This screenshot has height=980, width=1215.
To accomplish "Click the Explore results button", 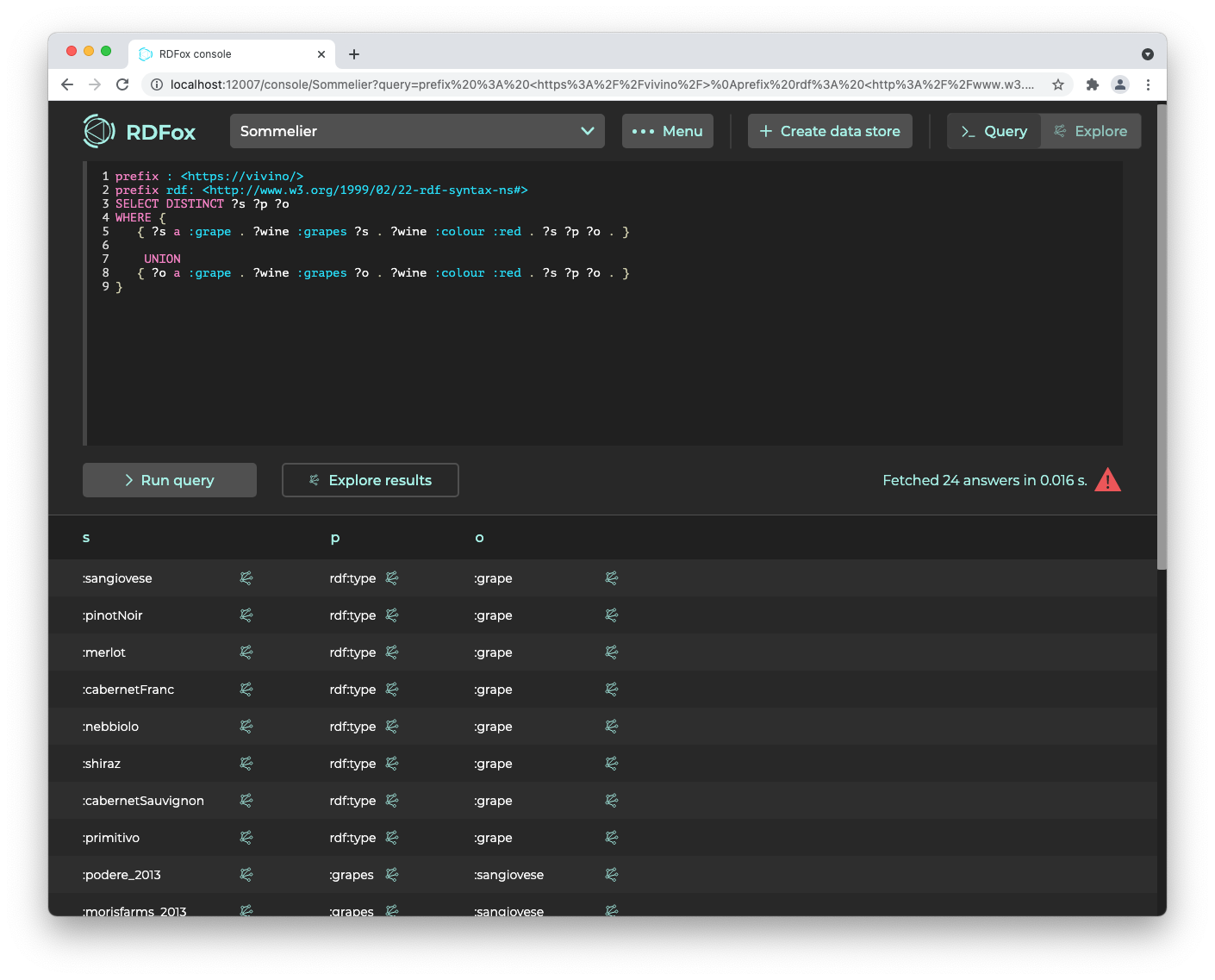I will [x=371, y=480].
